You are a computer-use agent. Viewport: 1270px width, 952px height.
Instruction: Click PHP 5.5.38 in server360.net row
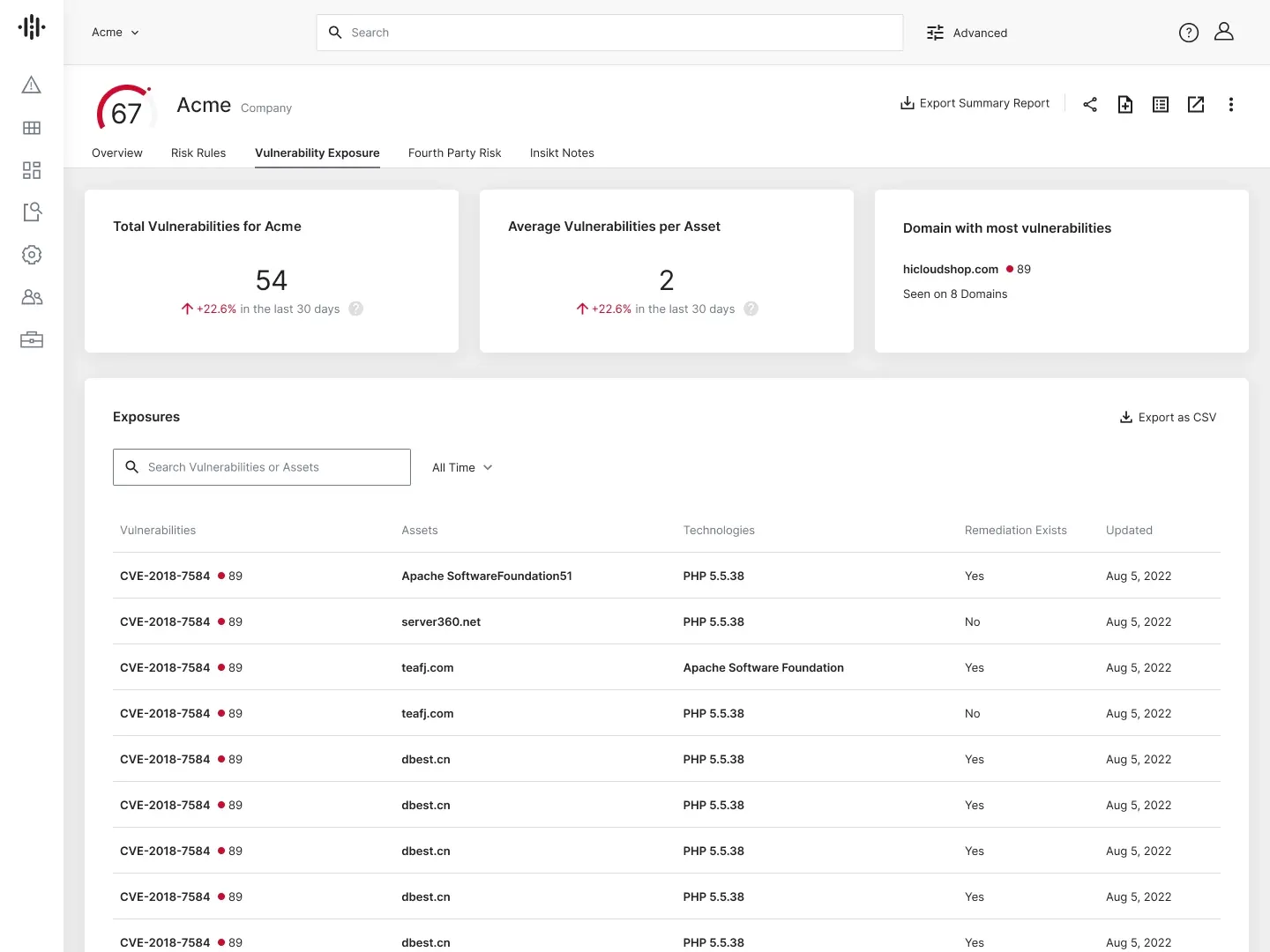pyautogui.click(x=713, y=621)
